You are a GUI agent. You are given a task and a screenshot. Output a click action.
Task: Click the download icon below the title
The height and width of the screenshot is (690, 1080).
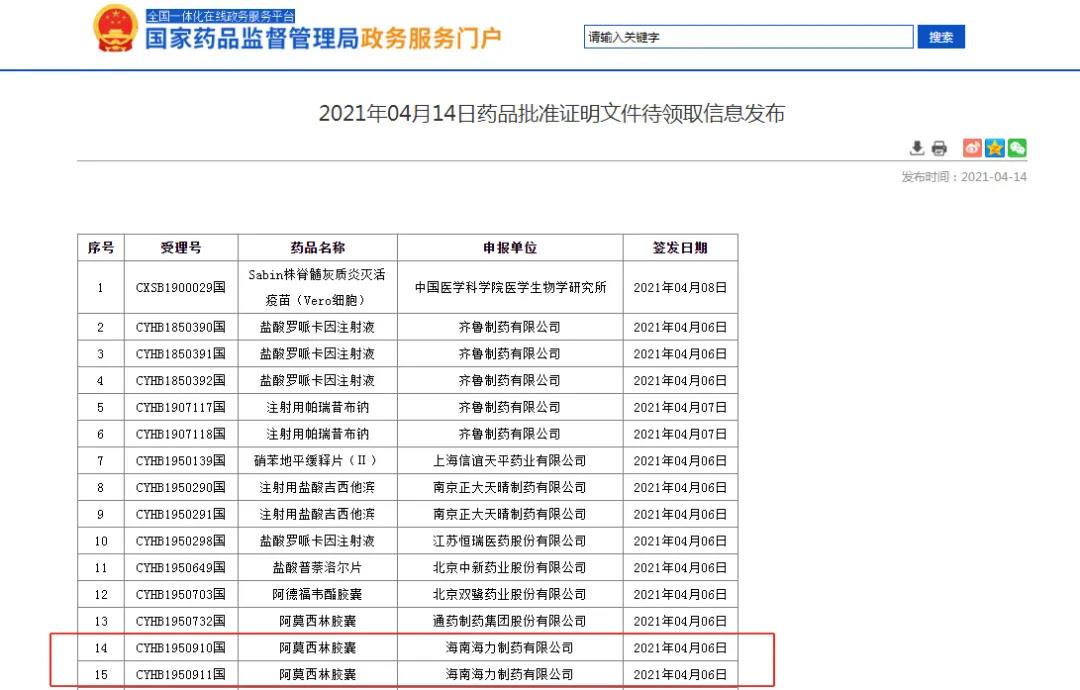coord(916,148)
